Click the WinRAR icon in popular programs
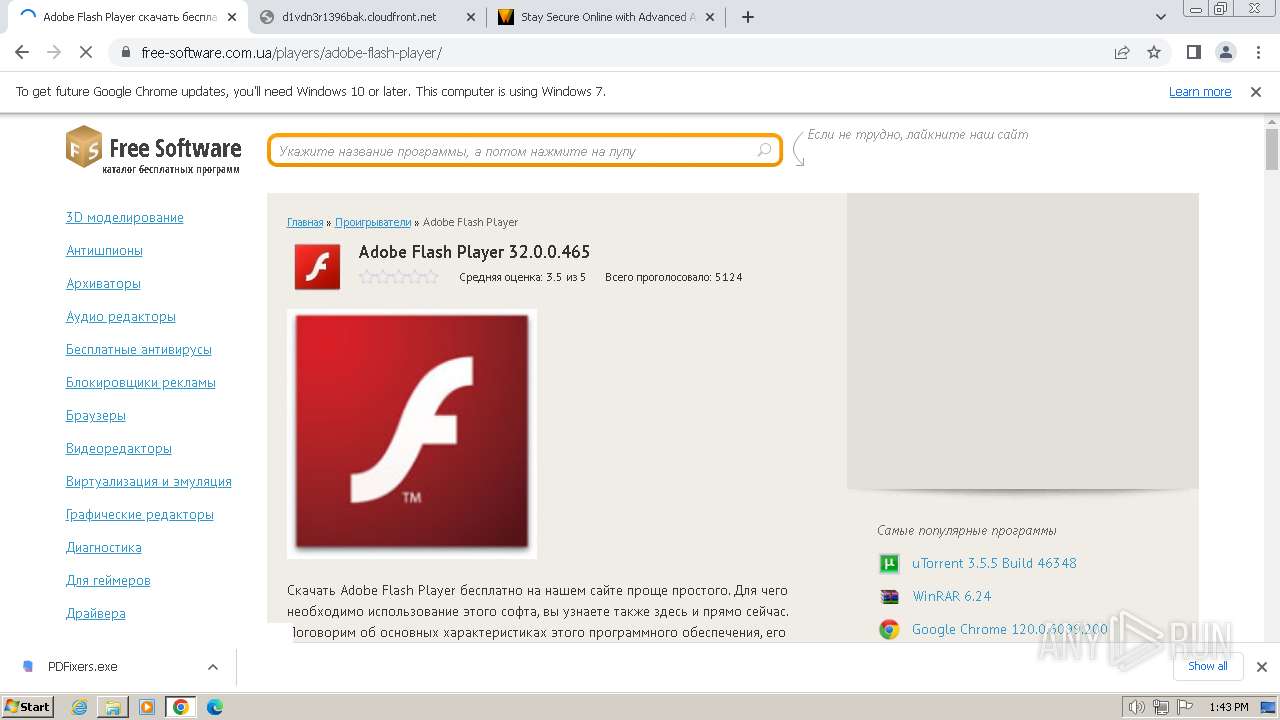Image resolution: width=1280 pixels, height=720 pixels. tap(889, 596)
